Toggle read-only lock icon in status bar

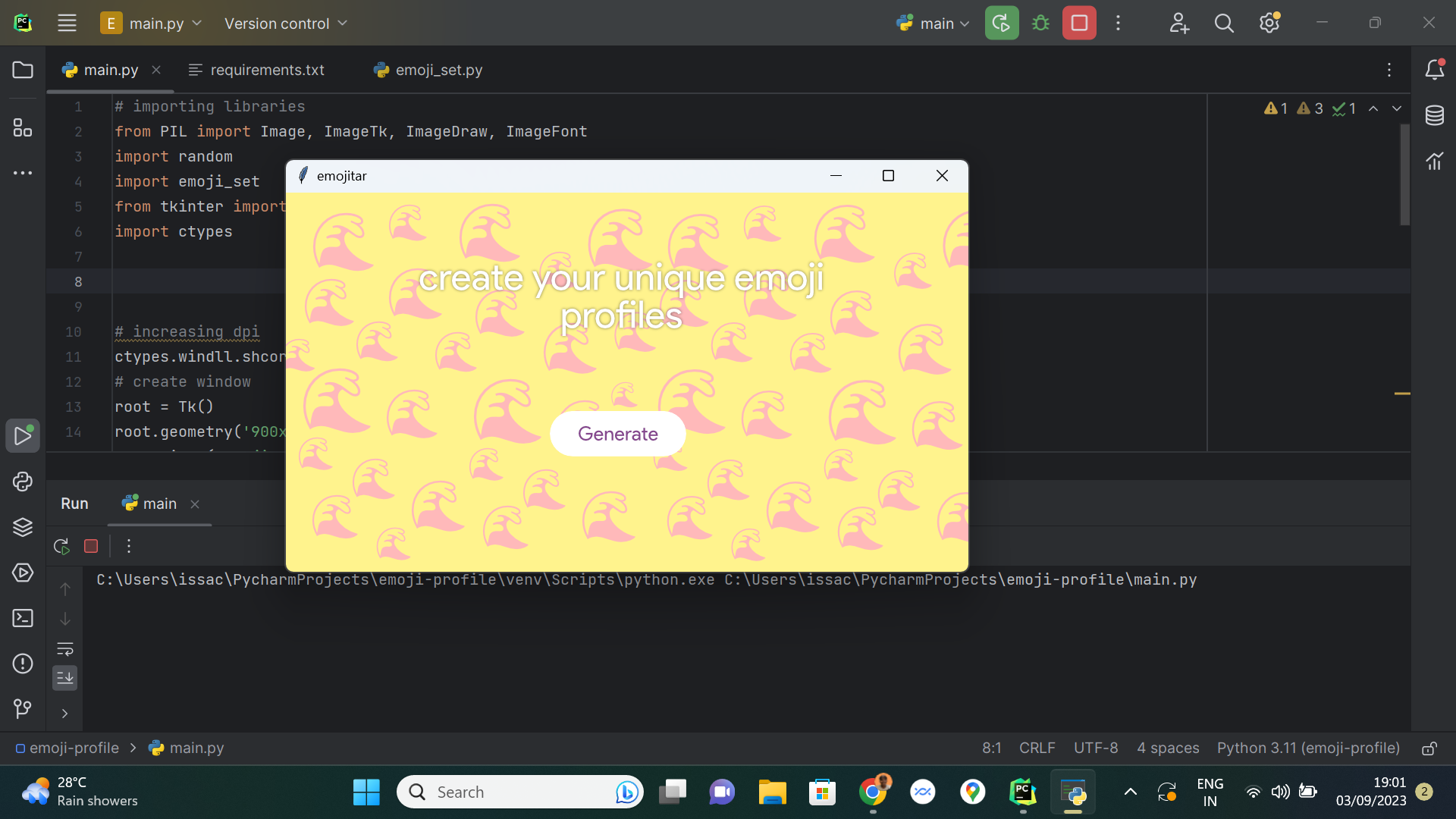[1429, 748]
